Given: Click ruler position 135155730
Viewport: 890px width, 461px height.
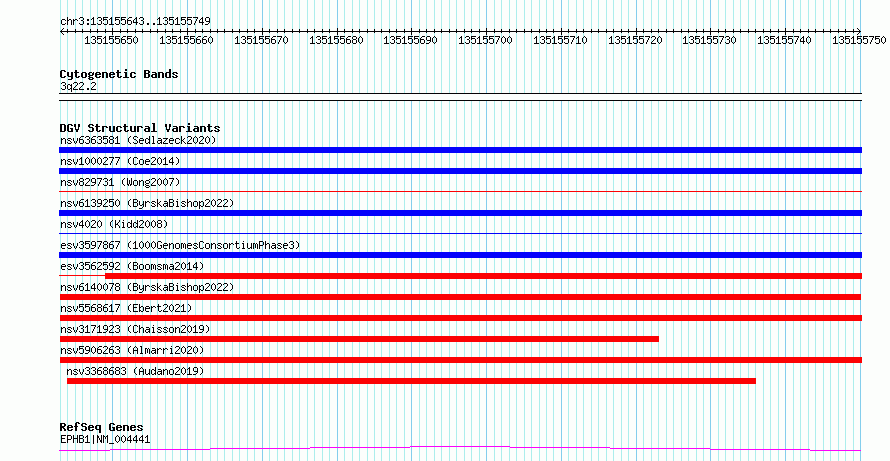Looking at the screenshot, I should [709, 40].
